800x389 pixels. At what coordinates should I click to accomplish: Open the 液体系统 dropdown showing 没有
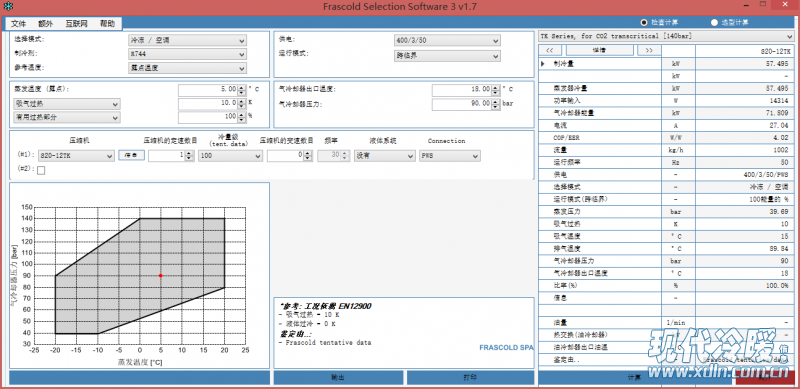click(x=385, y=156)
